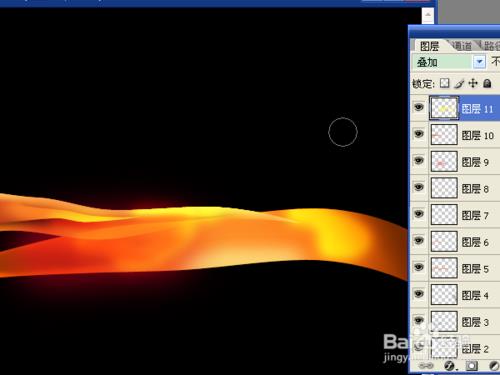The image size is (500, 375).
Task: Click the lock position move icon
Action: (473, 83)
